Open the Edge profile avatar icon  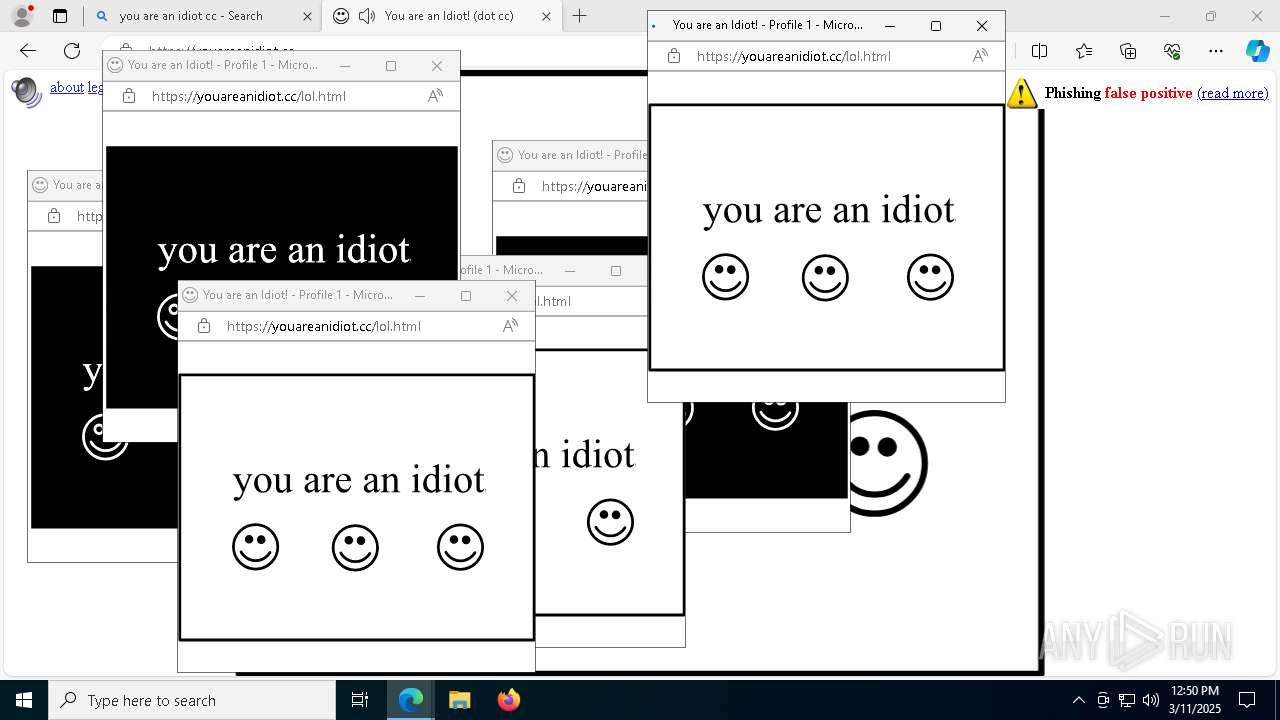22,16
